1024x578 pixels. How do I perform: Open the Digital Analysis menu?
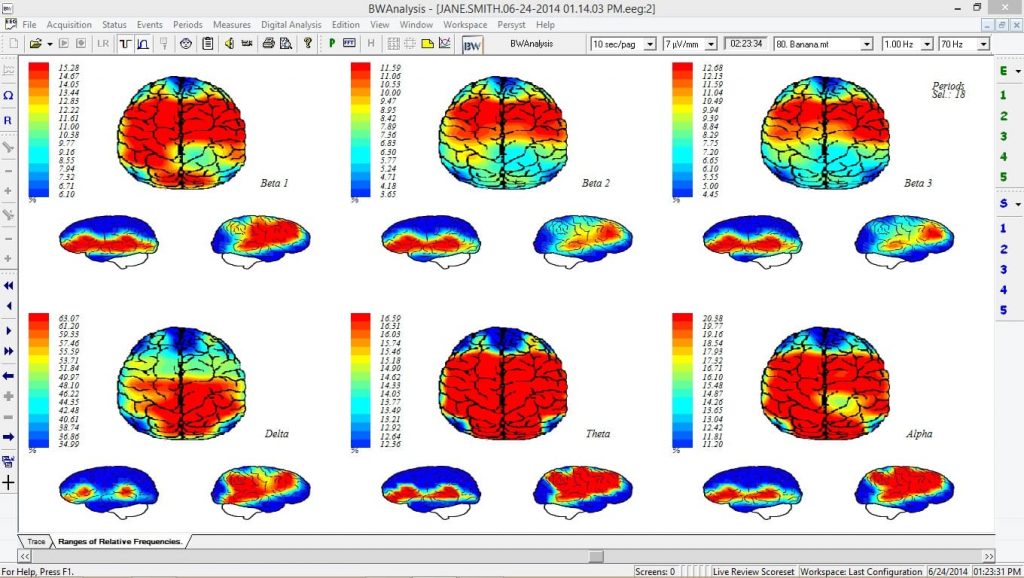tap(291, 24)
